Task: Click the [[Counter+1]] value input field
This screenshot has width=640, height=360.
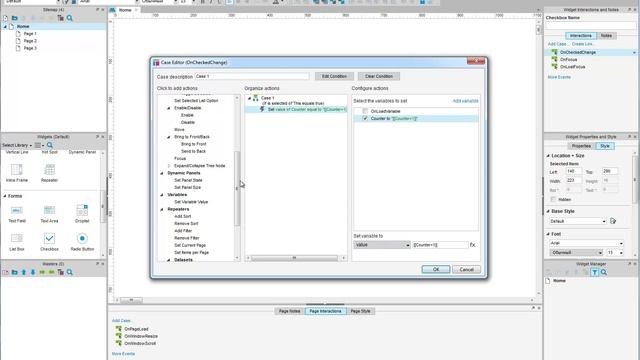Action: coord(440,245)
